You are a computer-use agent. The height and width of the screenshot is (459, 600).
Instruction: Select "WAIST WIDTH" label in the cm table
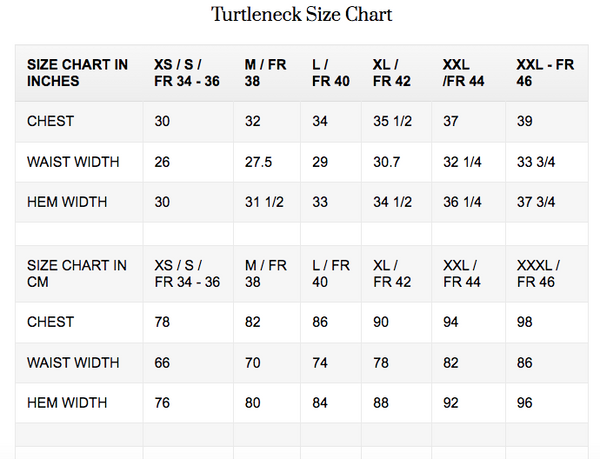click(x=73, y=362)
